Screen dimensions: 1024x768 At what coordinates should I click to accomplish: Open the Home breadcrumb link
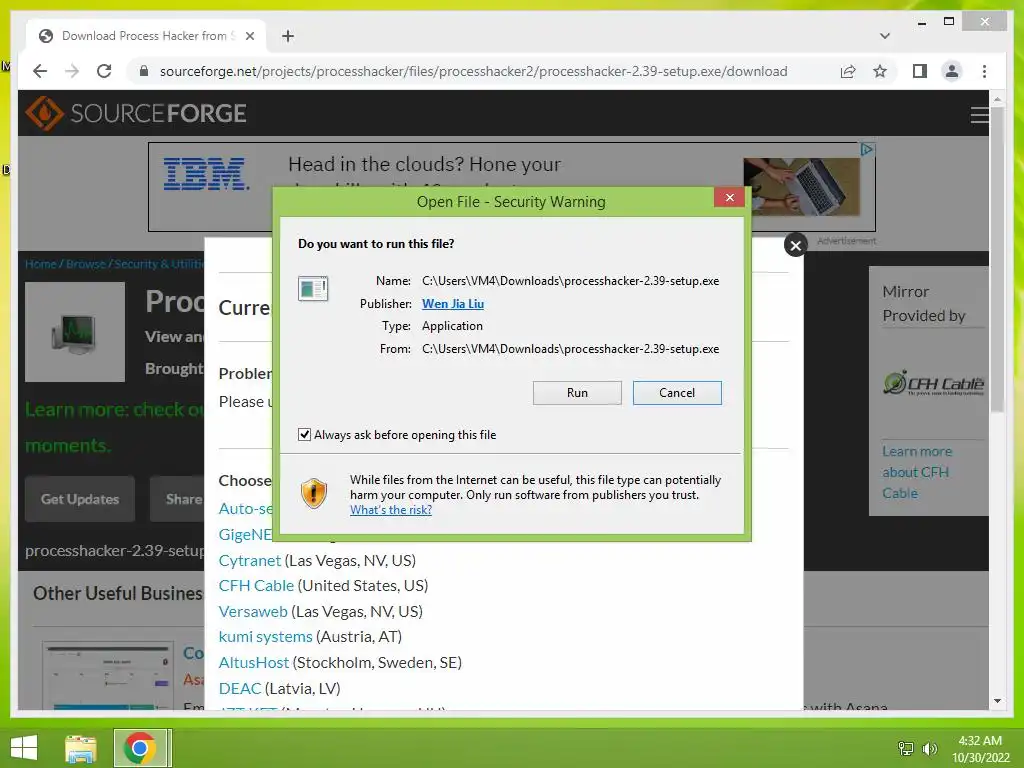pyautogui.click(x=40, y=264)
